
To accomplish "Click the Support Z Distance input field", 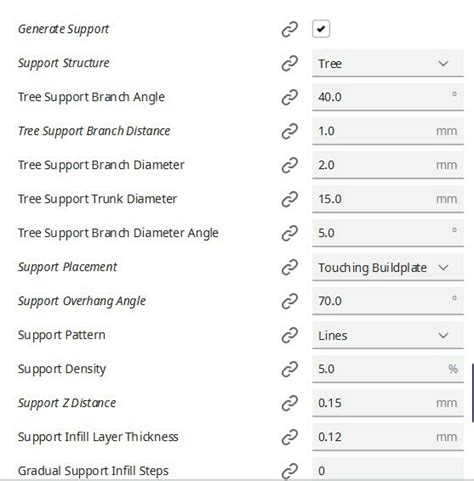I will [388, 403].
